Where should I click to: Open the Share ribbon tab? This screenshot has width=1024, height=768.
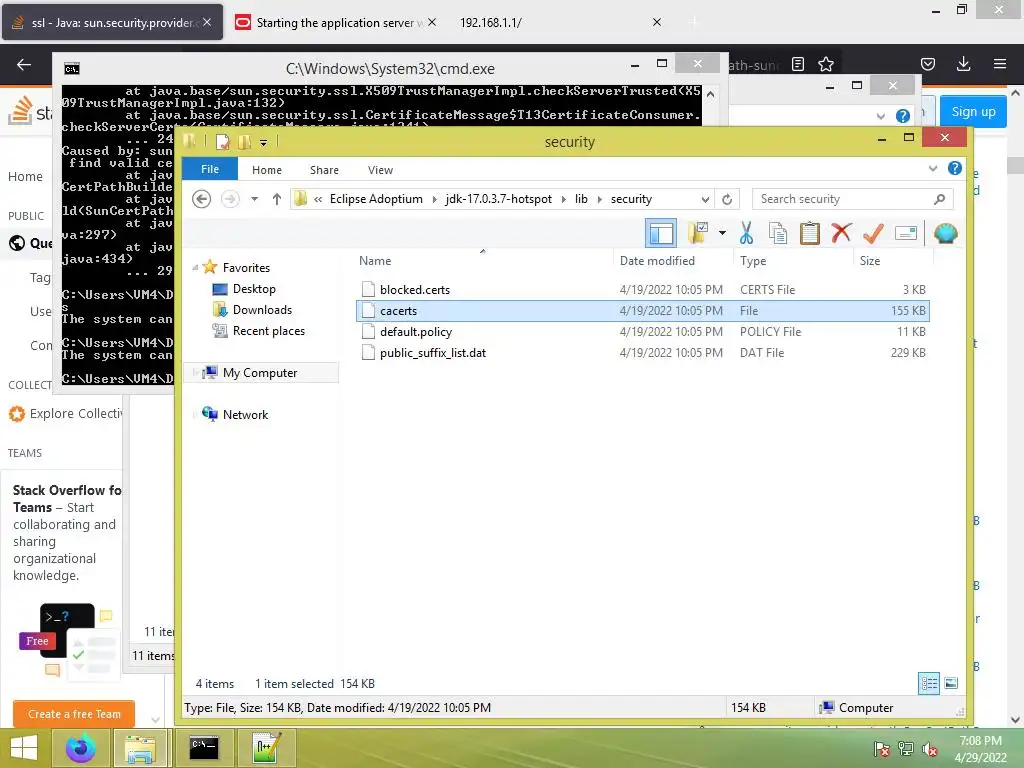coord(324,170)
